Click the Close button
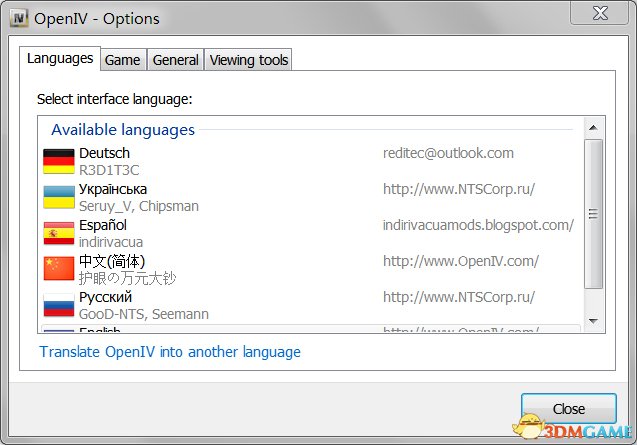637x445 pixels. click(x=569, y=408)
